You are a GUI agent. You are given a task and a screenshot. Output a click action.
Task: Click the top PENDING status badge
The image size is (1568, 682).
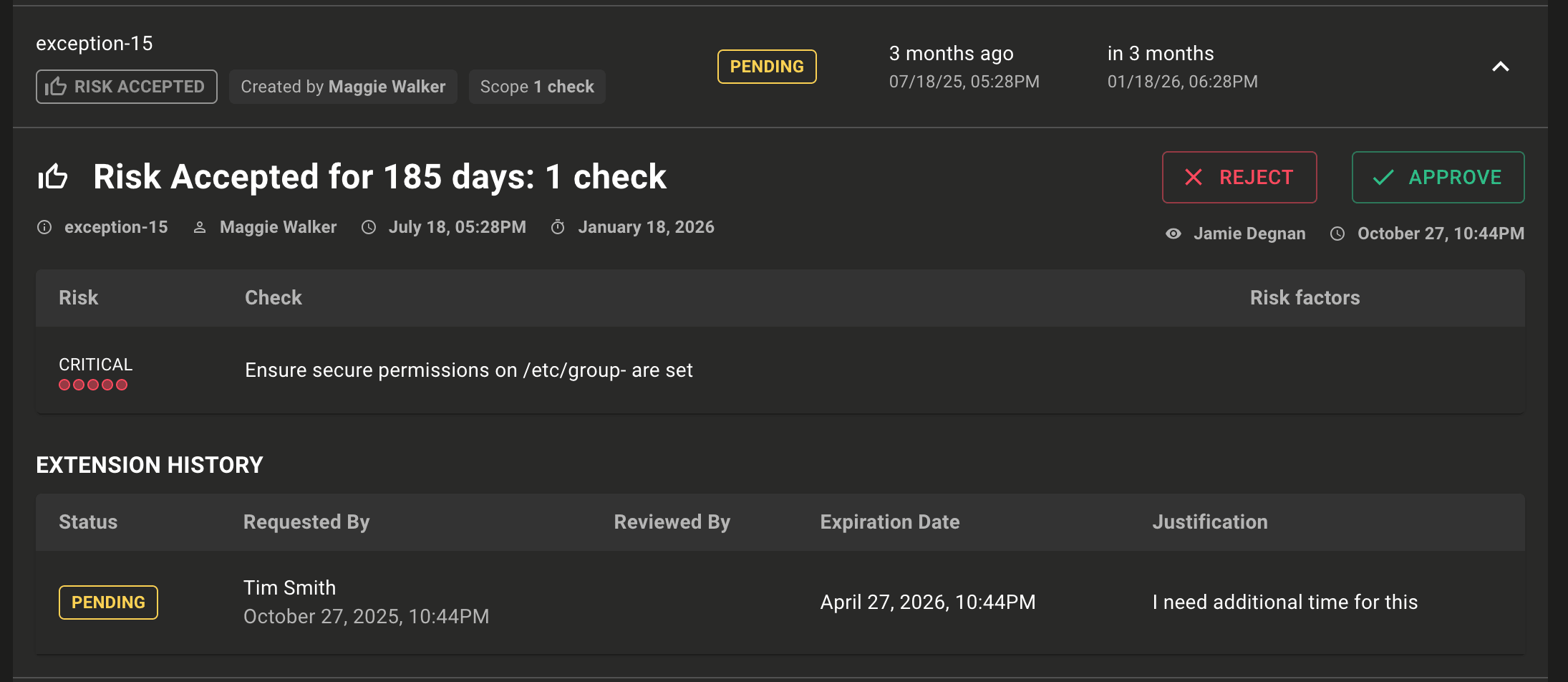tap(767, 67)
